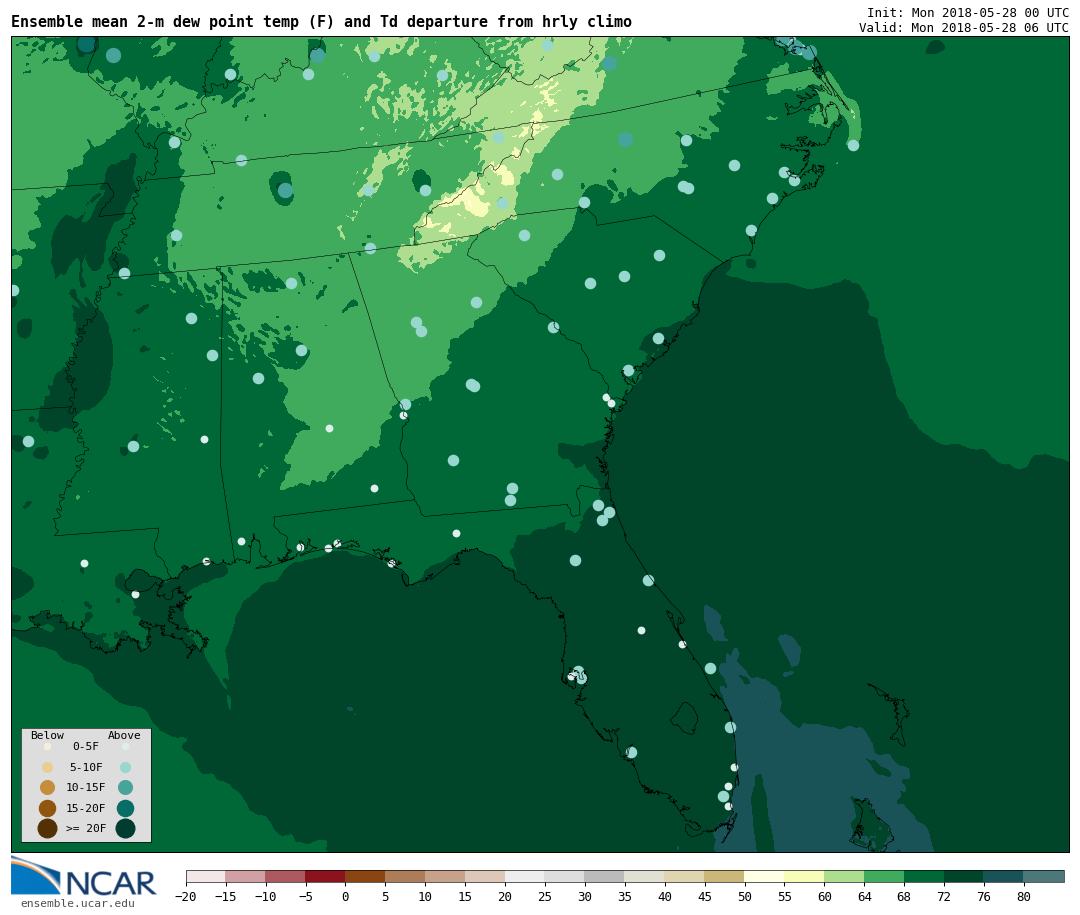This screenshot has height=915, width=1080.
Task: Click the '0-5F' legend label
Action: pyautogui.click(x=86, y=746)
